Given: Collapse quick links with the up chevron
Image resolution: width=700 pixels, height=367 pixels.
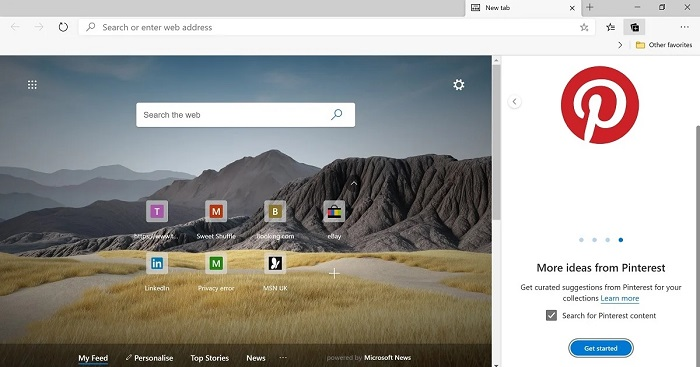Looking at the screenshot, I should coord(354,184).
